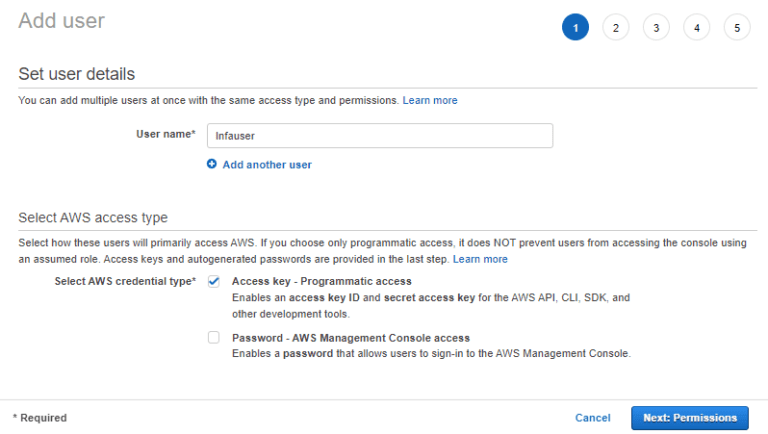
Task: Click the Infauser user name field
Action: point(379,136)
